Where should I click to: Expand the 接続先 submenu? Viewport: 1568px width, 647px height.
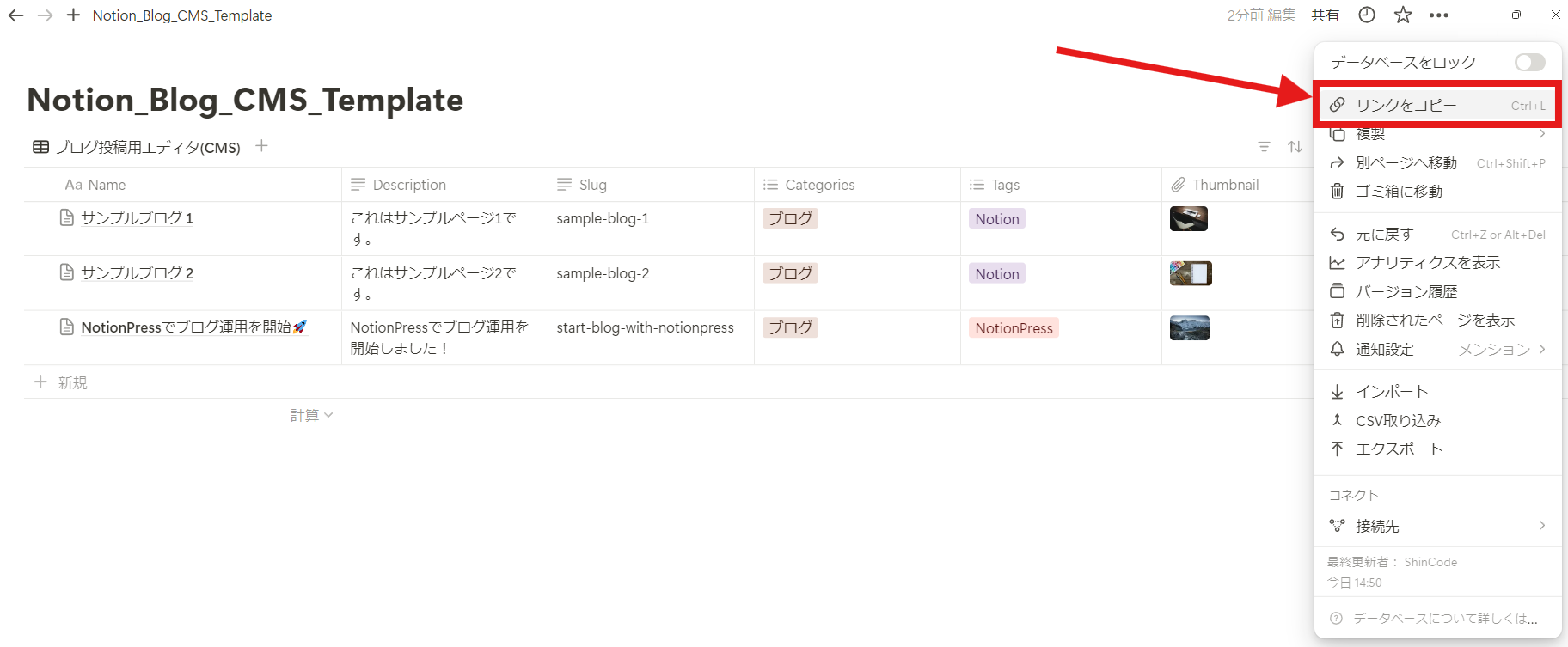(1437, 526)
